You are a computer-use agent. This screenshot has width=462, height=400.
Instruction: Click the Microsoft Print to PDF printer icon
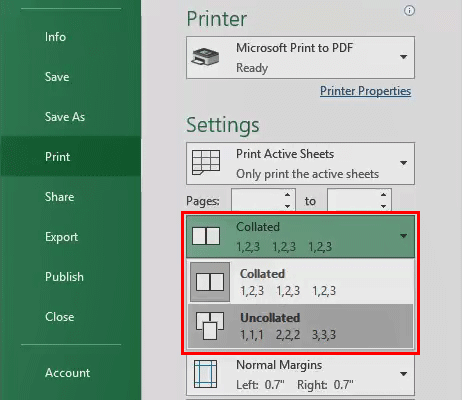(205, 57)
